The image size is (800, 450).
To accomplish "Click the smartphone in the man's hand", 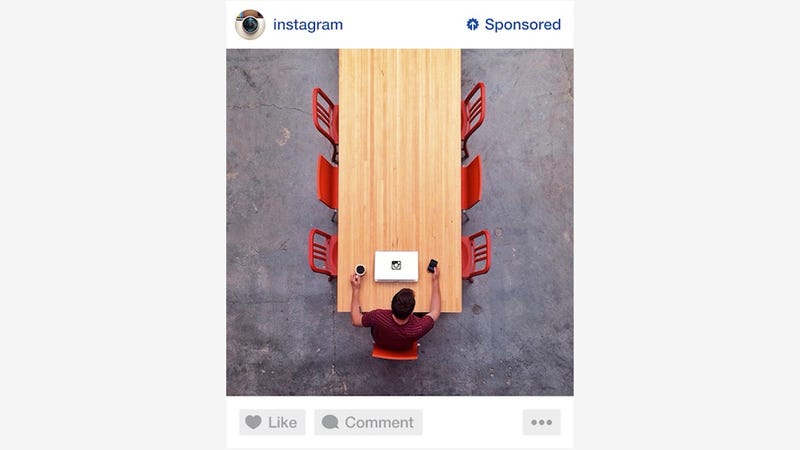I will [x=432, y=265].
